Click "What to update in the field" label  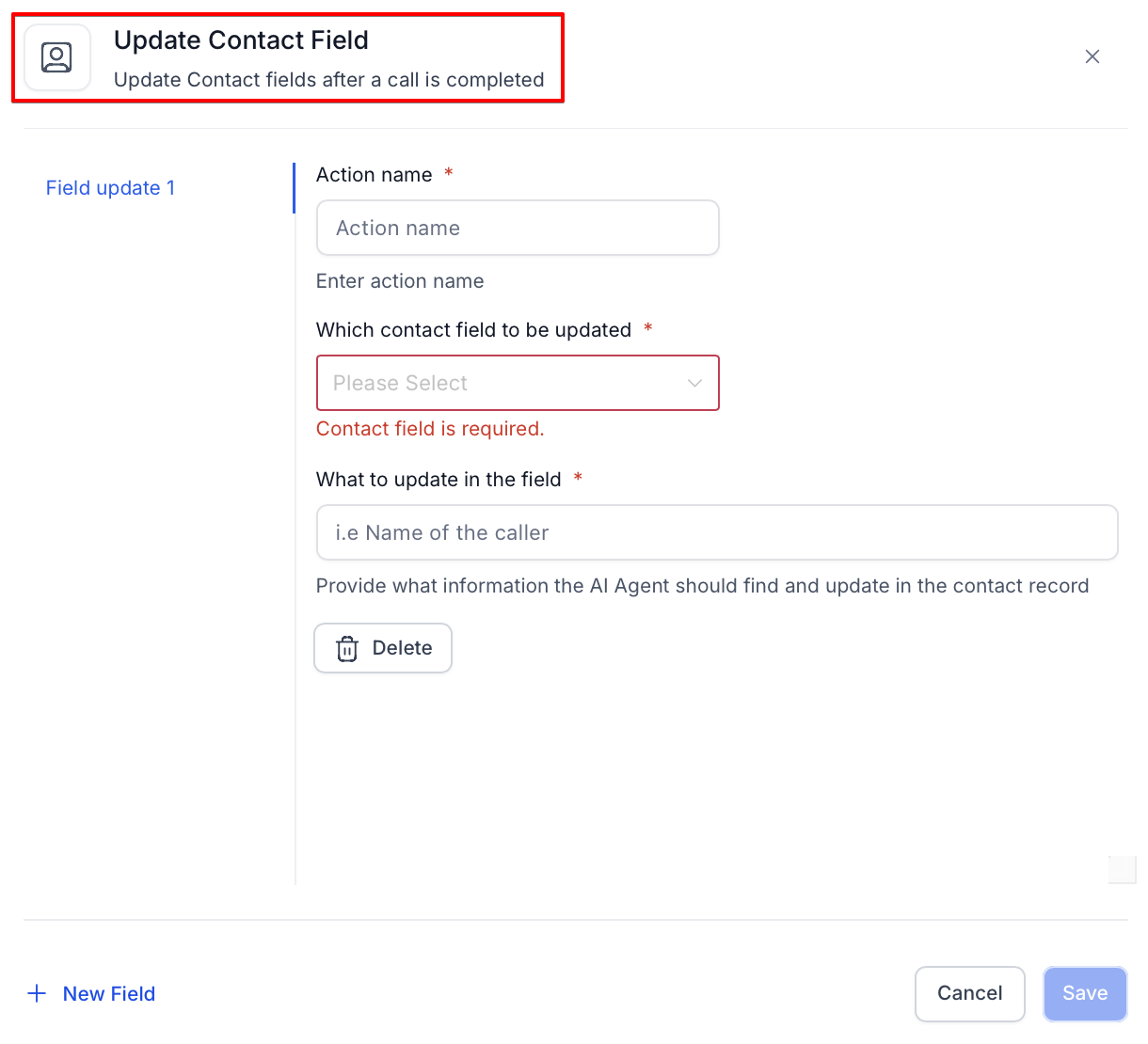[x=438, y=480]
